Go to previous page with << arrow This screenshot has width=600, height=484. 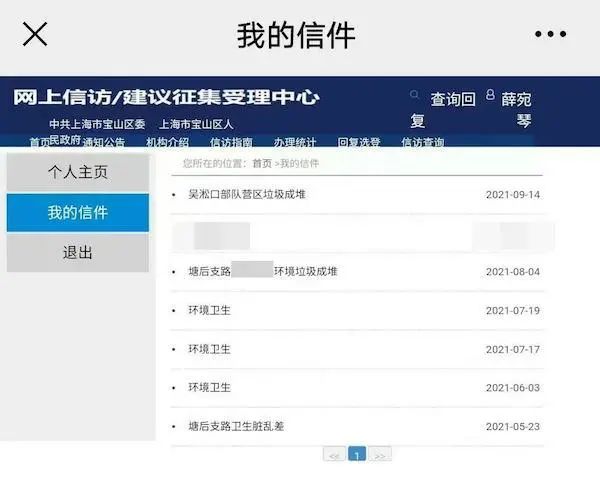point(334,454)
